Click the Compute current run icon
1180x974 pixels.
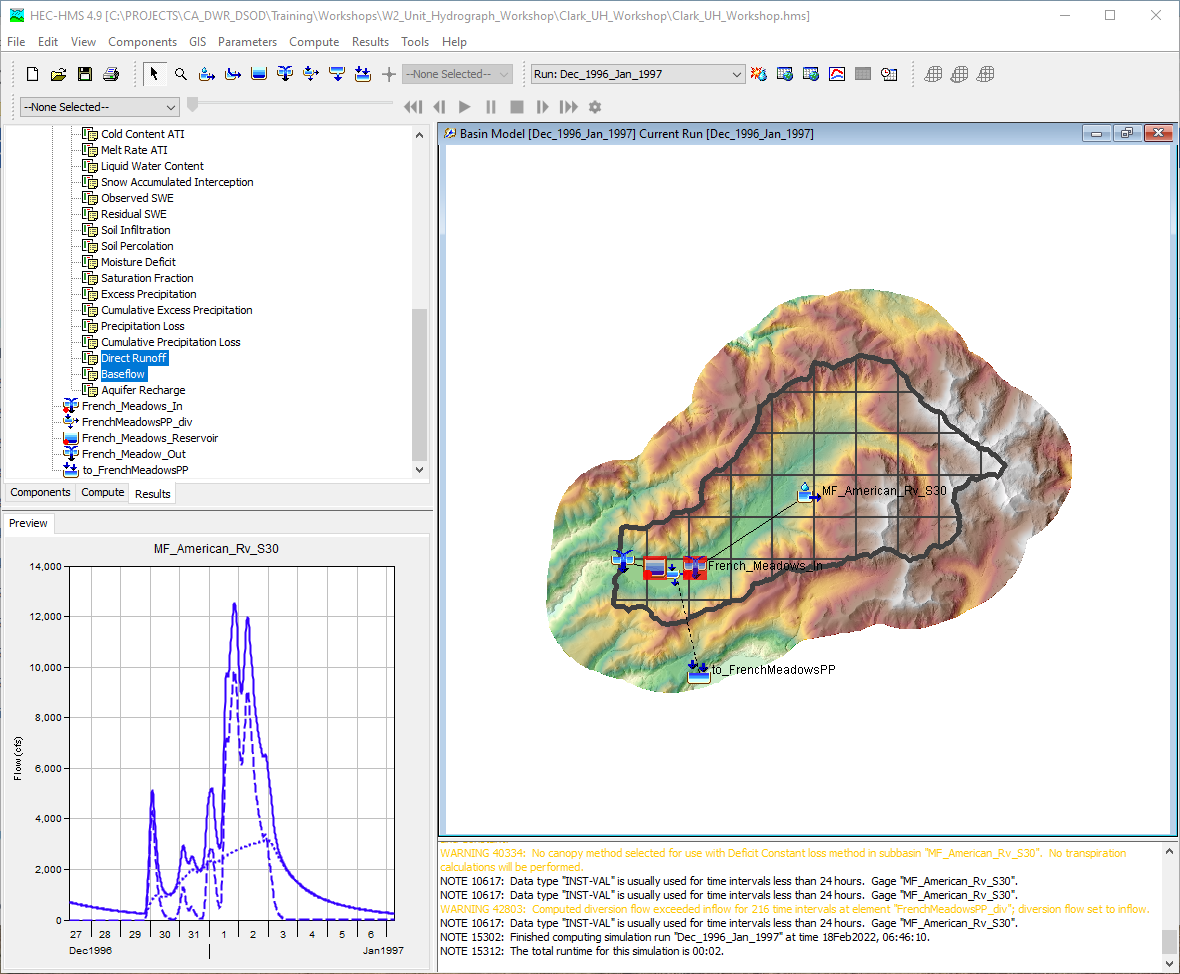(x=759, y=73)
